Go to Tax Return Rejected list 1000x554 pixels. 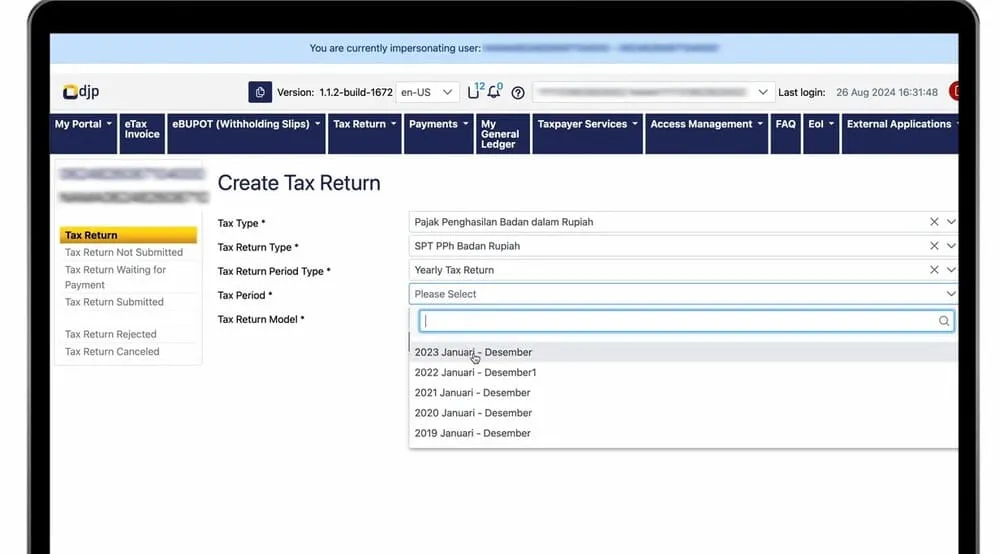tap(111, 334)
